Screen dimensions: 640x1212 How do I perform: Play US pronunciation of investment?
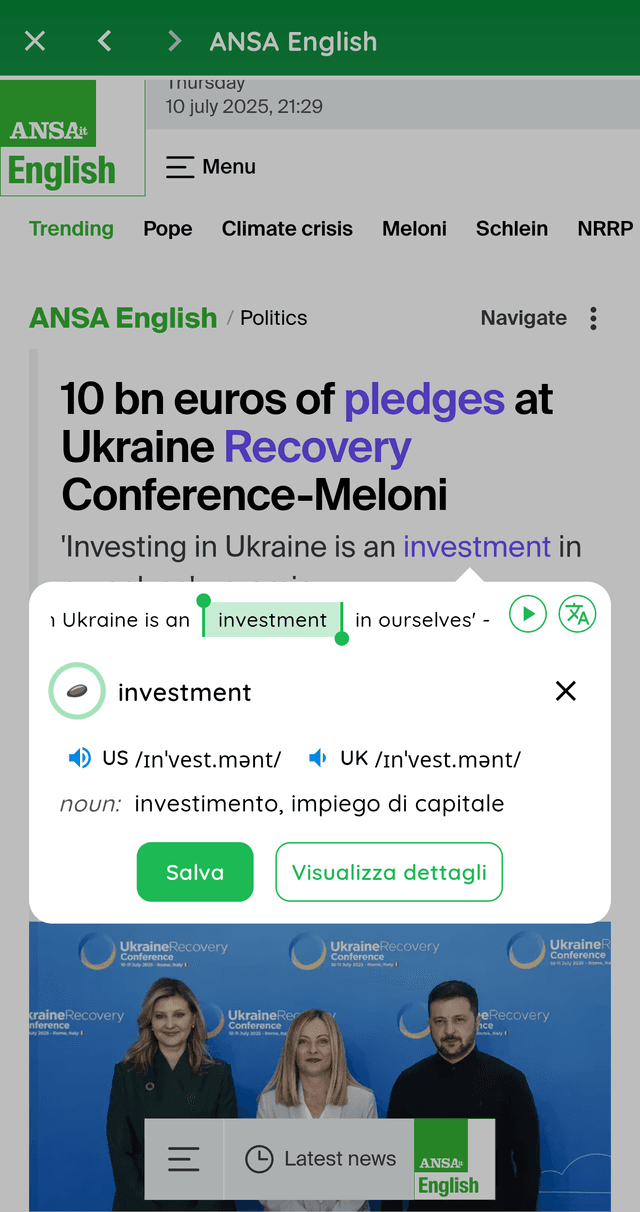80,759
